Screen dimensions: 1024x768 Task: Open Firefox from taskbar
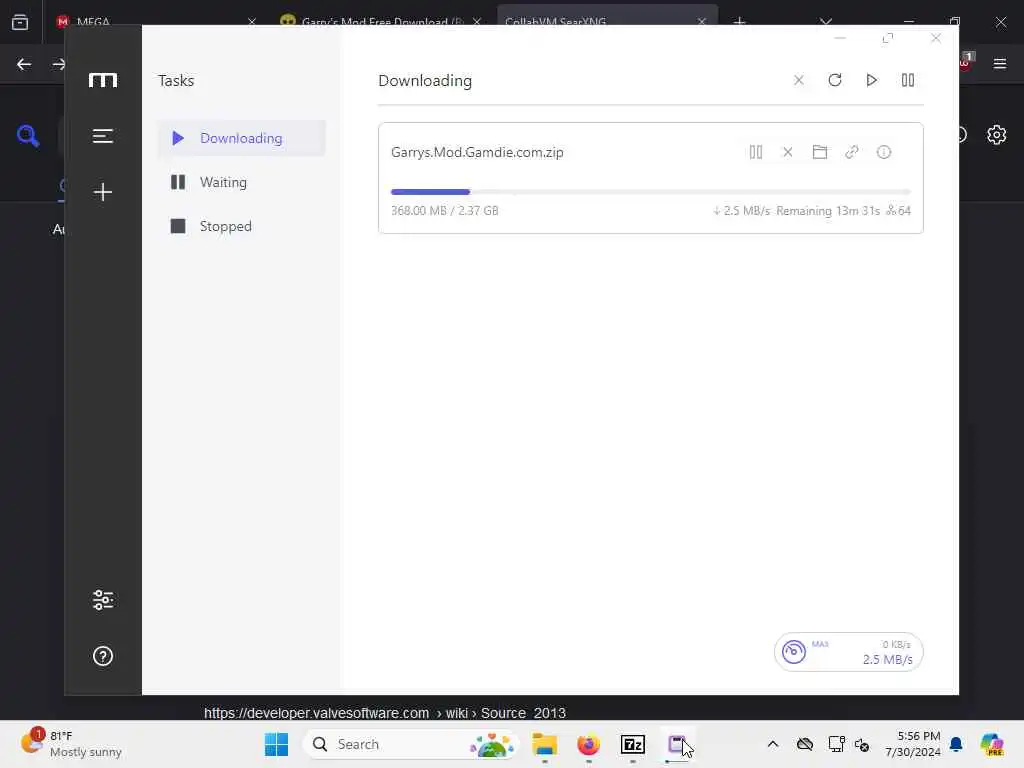tap(588, 744)
